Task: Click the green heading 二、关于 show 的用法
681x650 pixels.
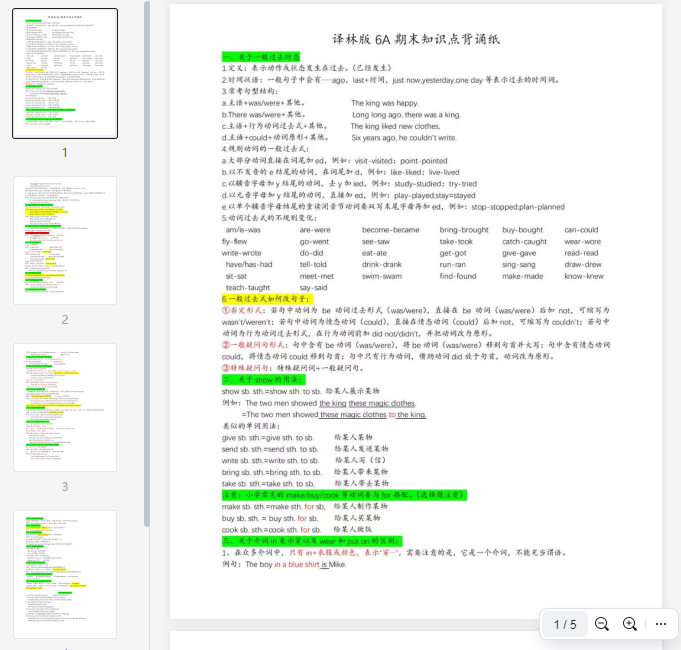Action: point(262,380)
